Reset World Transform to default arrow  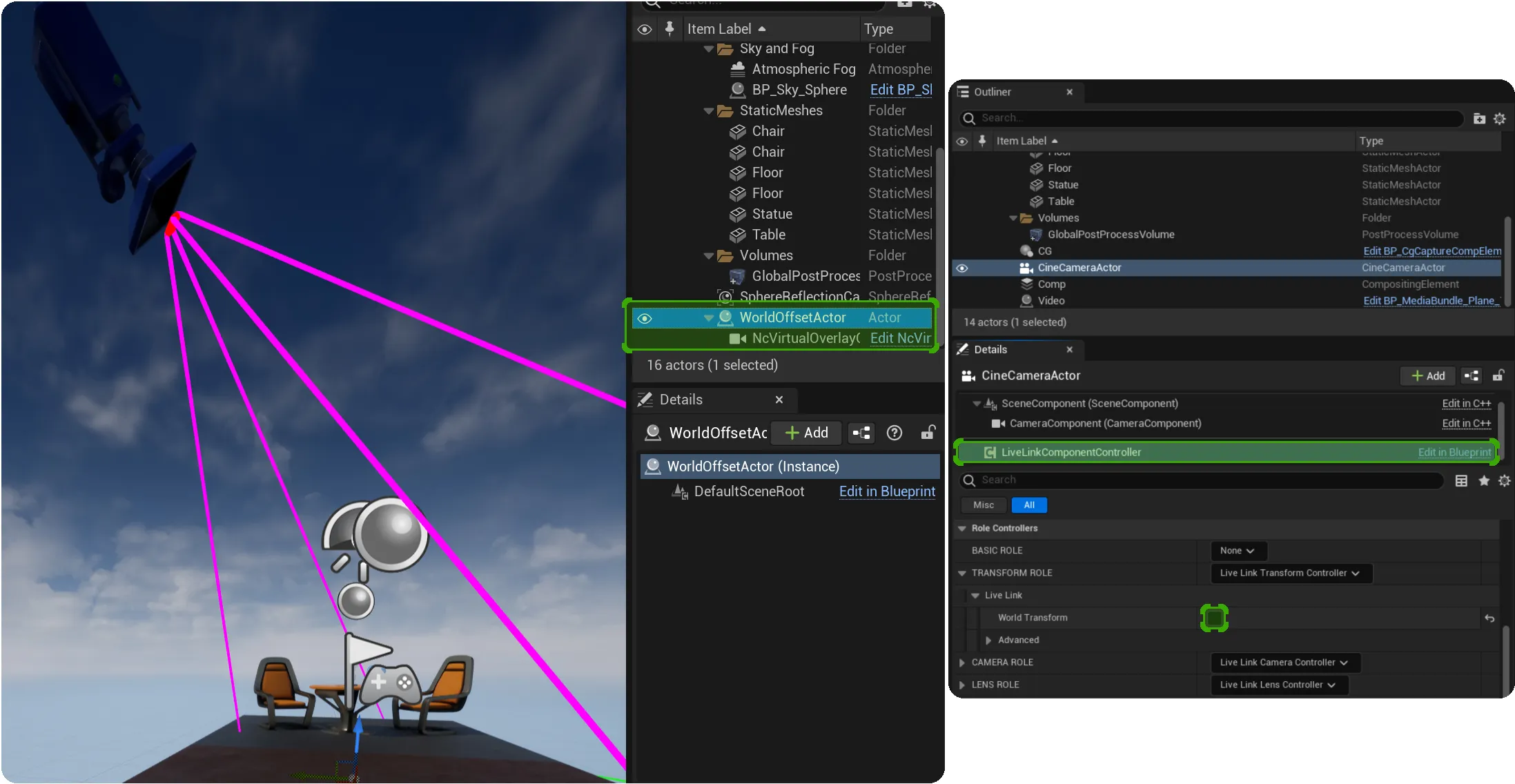[x=1489, y=618]
